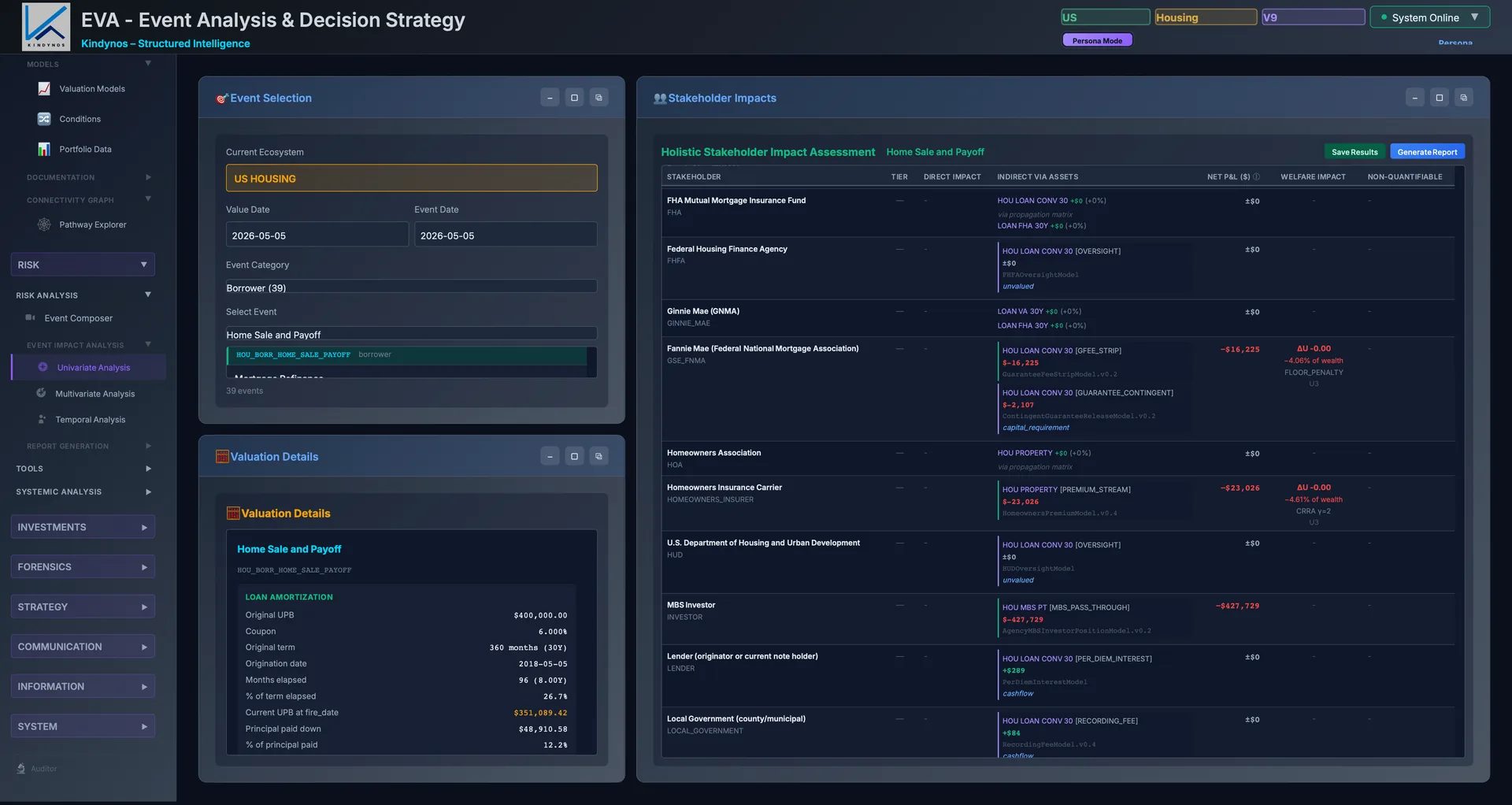This screenshot has width=1512, height=805.
Task: Open the STRATEGY menu
Action: 83,607
